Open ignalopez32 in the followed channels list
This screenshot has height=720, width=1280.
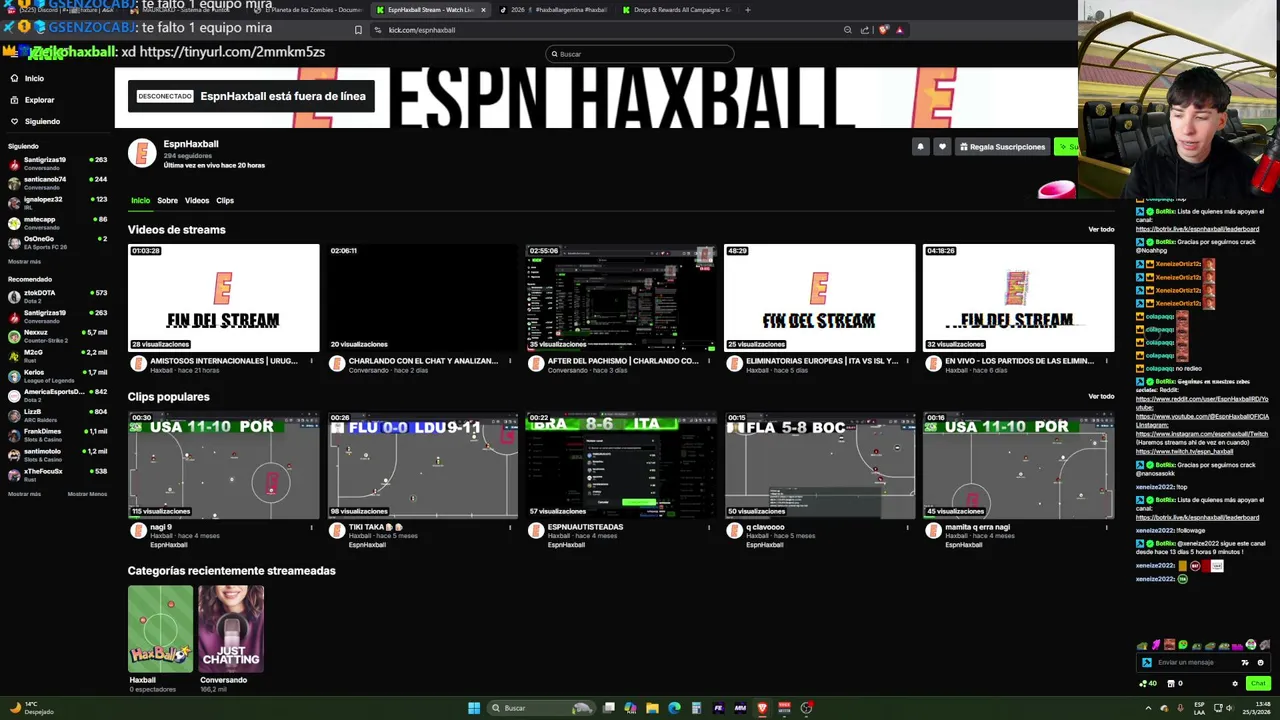(x=57, y=203)
